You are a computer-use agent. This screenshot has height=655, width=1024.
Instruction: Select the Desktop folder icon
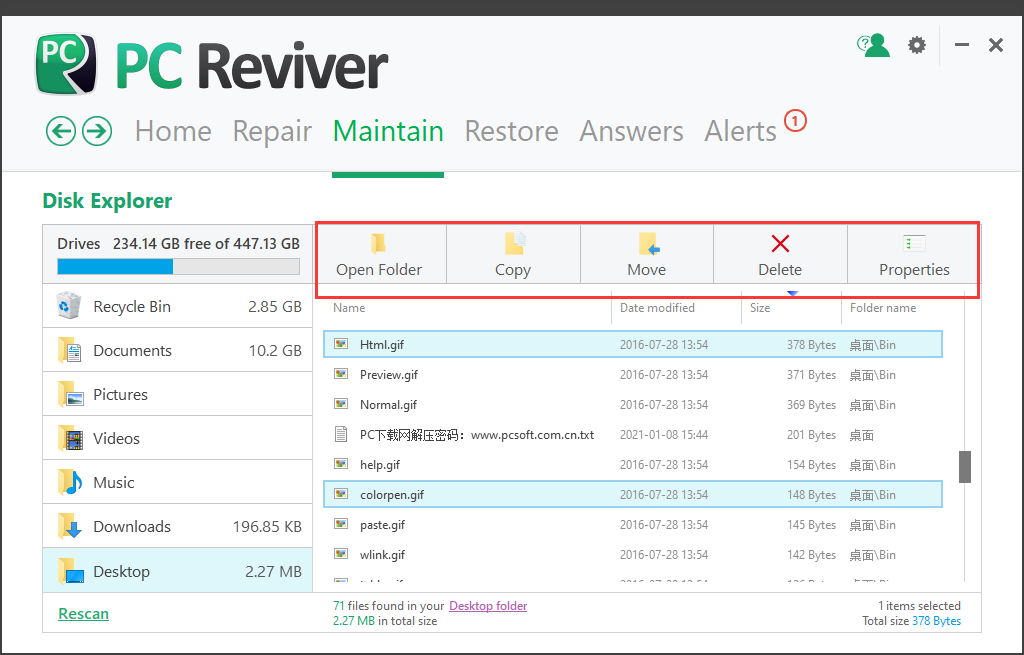tap(71, 571)
